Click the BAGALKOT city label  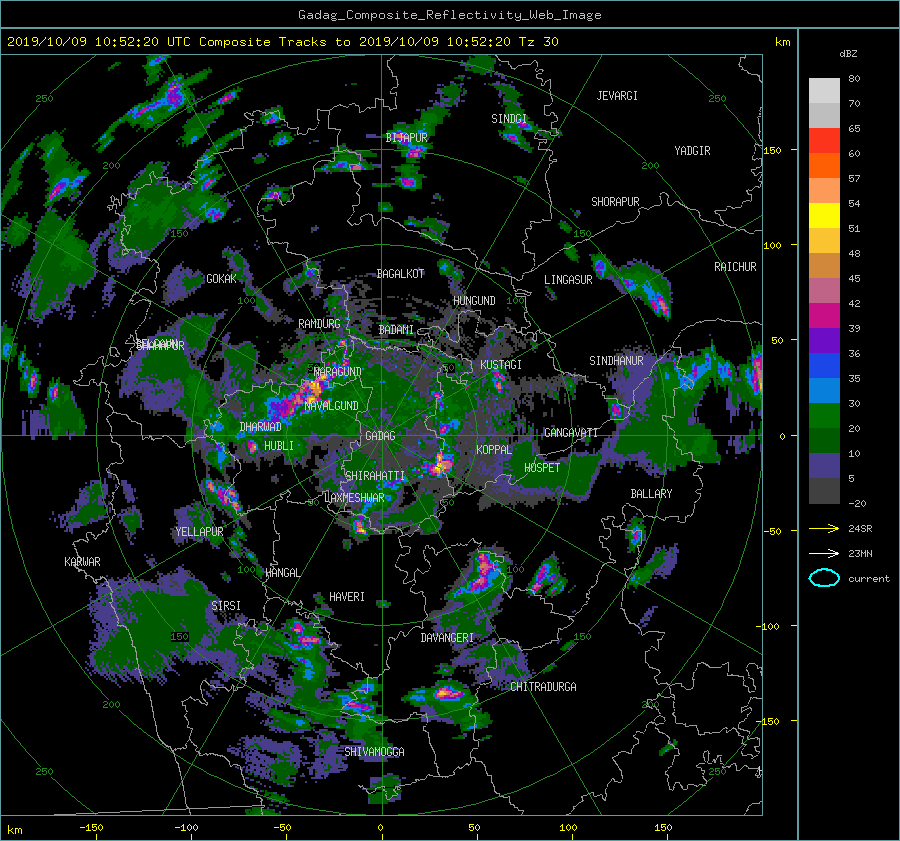point(400,274)
